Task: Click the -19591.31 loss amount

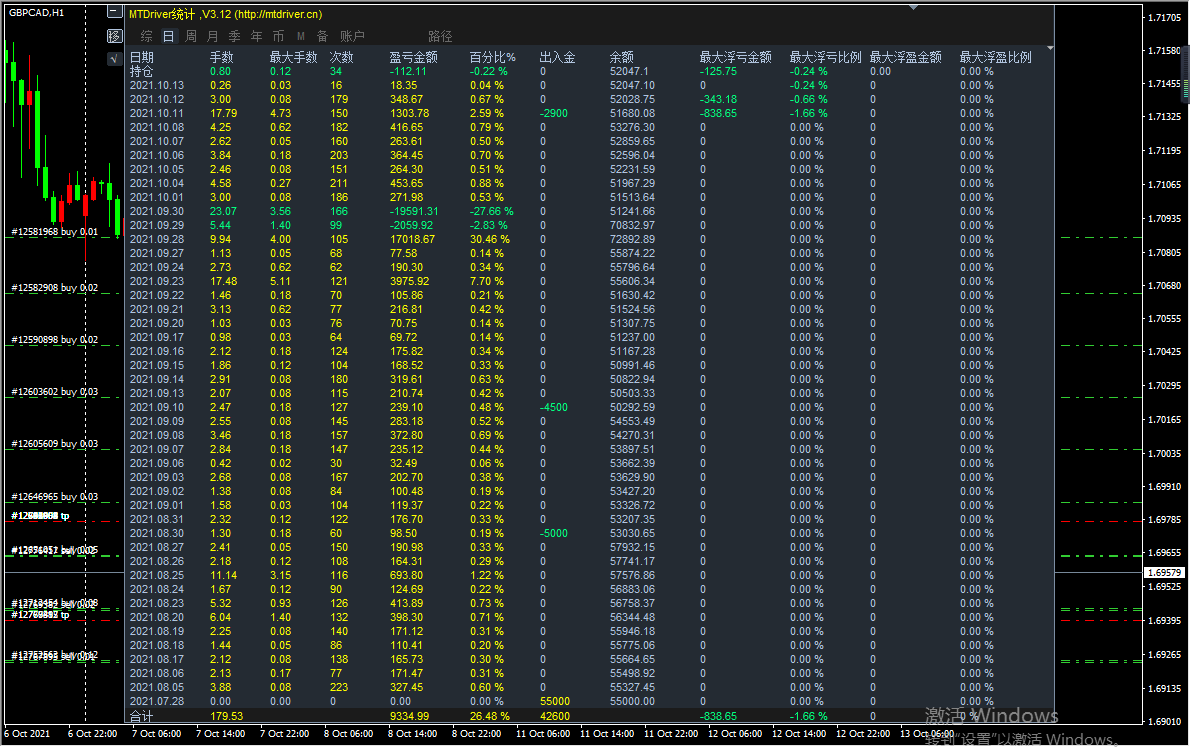Action: pyautogui.click(x=414, y=211)
